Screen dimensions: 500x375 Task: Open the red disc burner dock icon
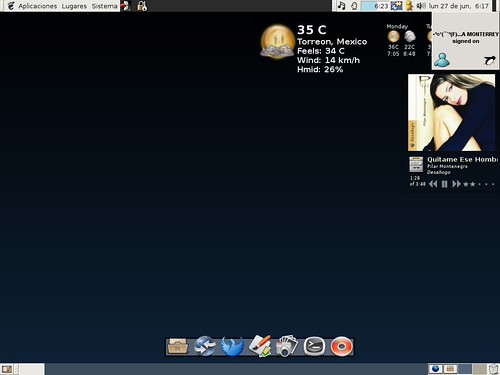[342, 346]
